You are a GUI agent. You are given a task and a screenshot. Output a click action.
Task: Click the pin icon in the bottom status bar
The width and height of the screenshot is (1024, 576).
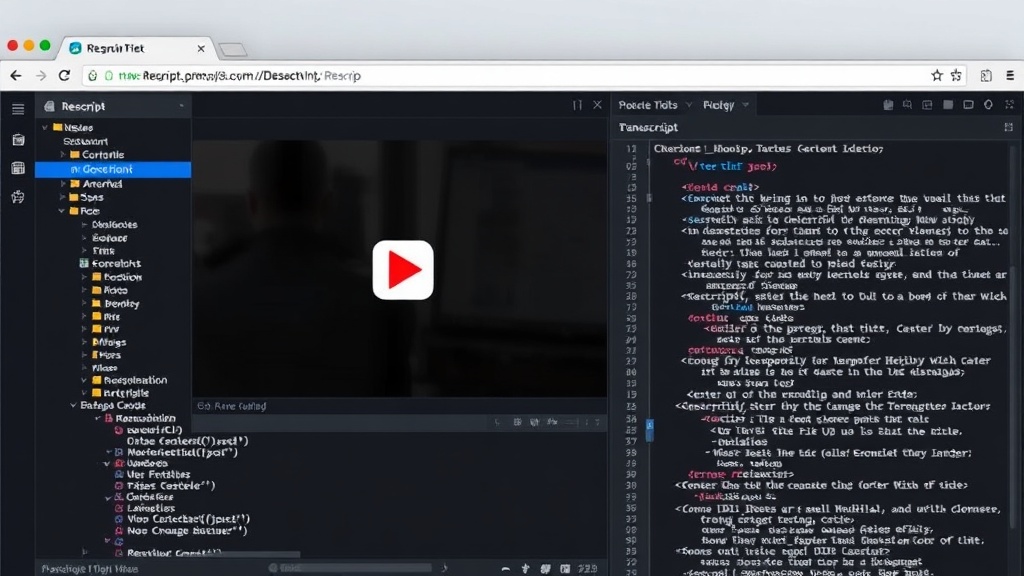pyautogui.click(x=525, y=569)
